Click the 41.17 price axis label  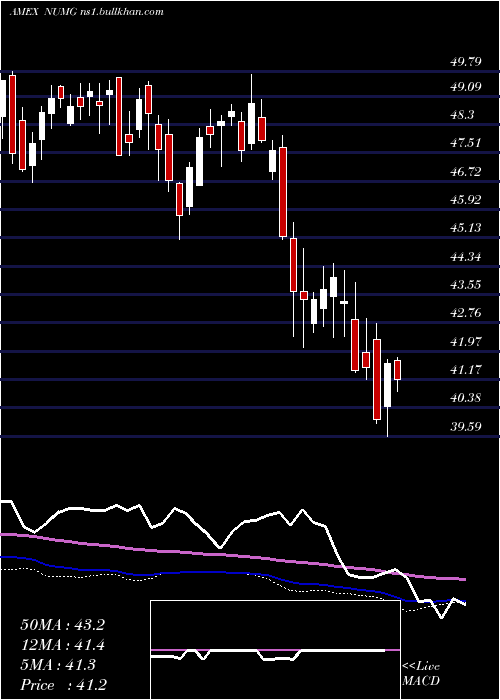[466, 369]
